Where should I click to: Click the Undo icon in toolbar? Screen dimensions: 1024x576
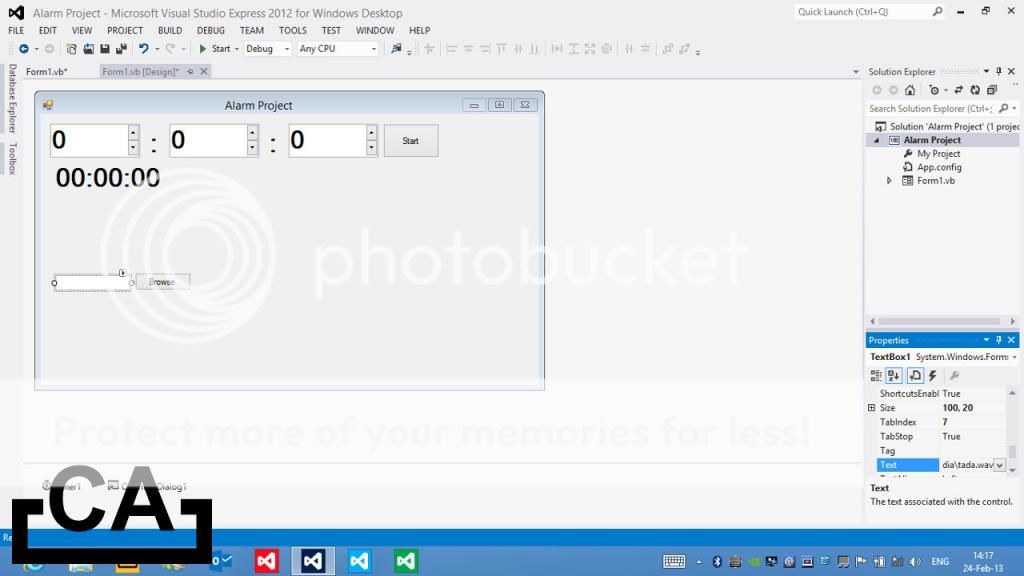pos(143,48)
